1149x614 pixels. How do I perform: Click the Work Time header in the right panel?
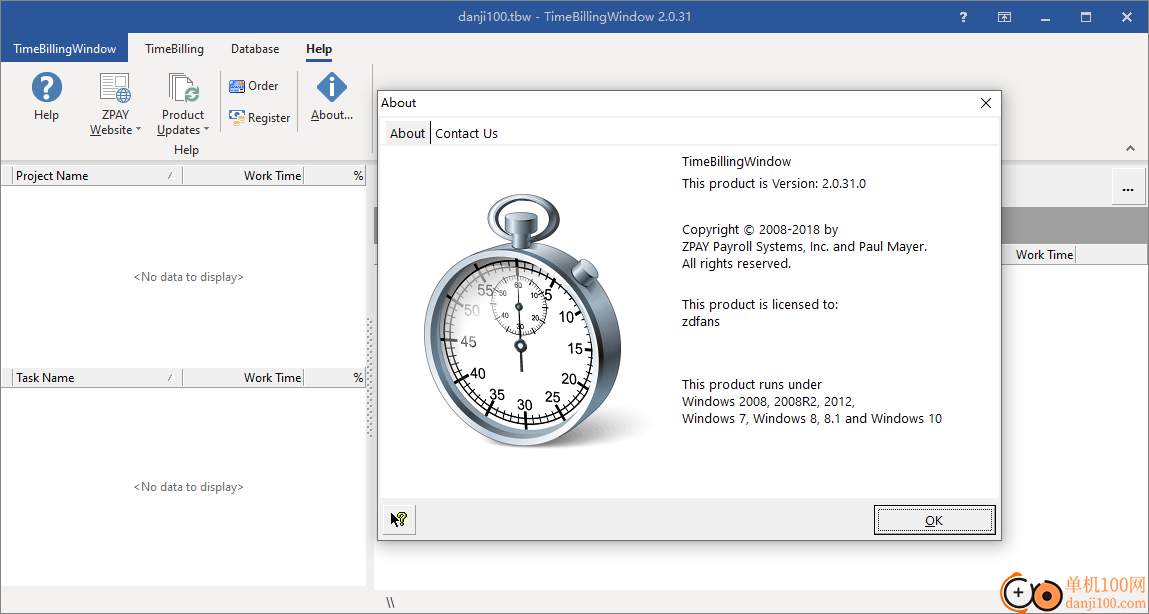[1044, 255]
